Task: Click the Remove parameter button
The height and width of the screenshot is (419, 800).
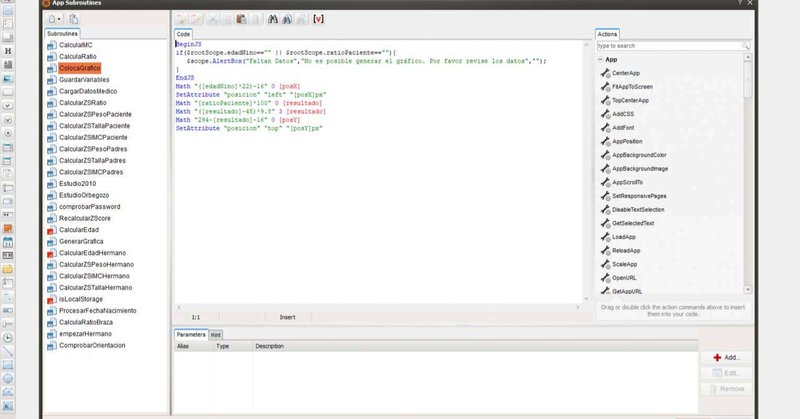Action: pyautogui.click(x=727, y=389)
